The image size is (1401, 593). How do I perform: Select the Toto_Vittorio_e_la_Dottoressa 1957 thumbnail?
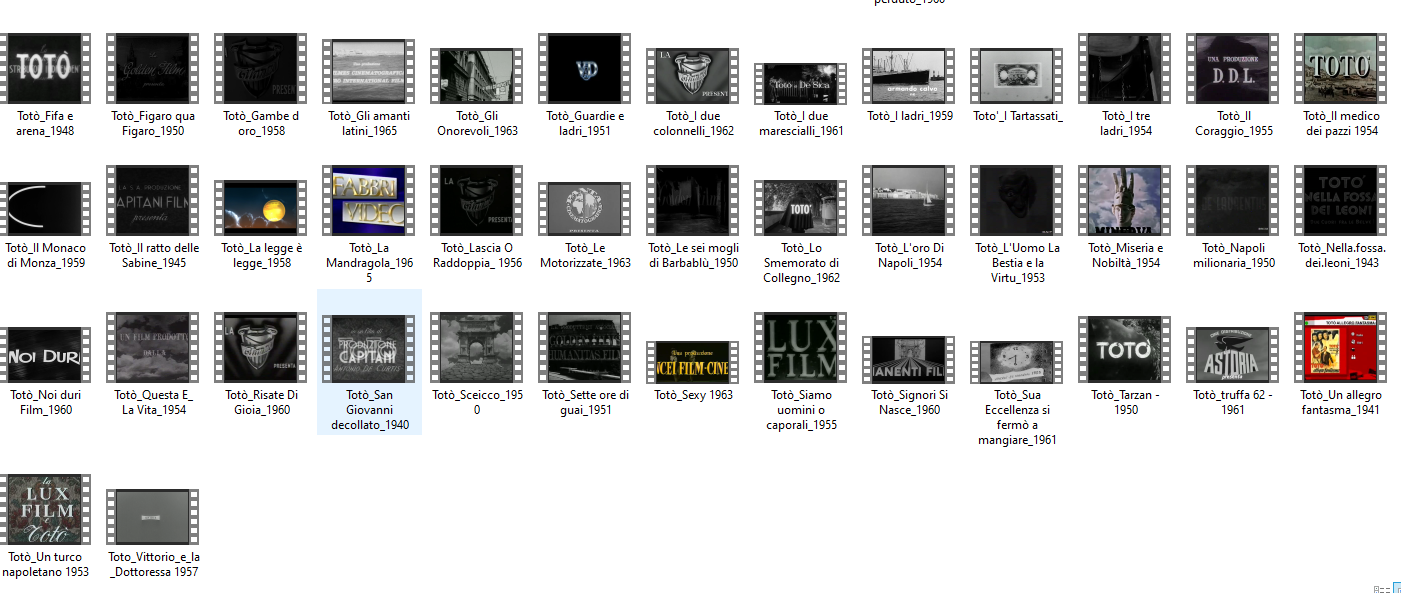pos(153,517)
